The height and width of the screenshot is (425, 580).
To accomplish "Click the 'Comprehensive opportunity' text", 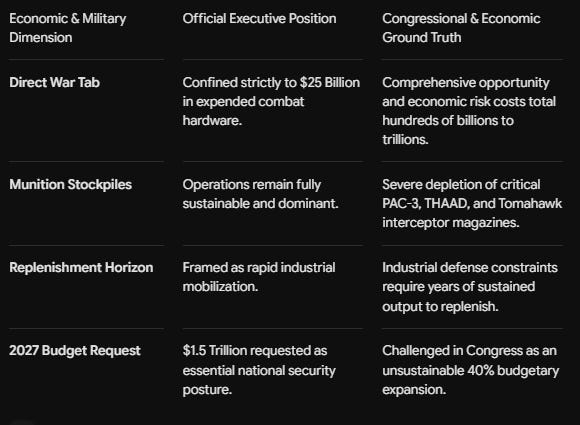I will pyautogui.click(x=466, y=82).
